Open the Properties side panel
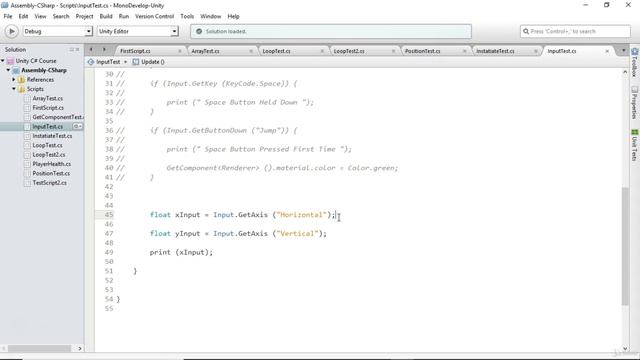The height and width of the screenshot is (360, 640). point(634,102)
